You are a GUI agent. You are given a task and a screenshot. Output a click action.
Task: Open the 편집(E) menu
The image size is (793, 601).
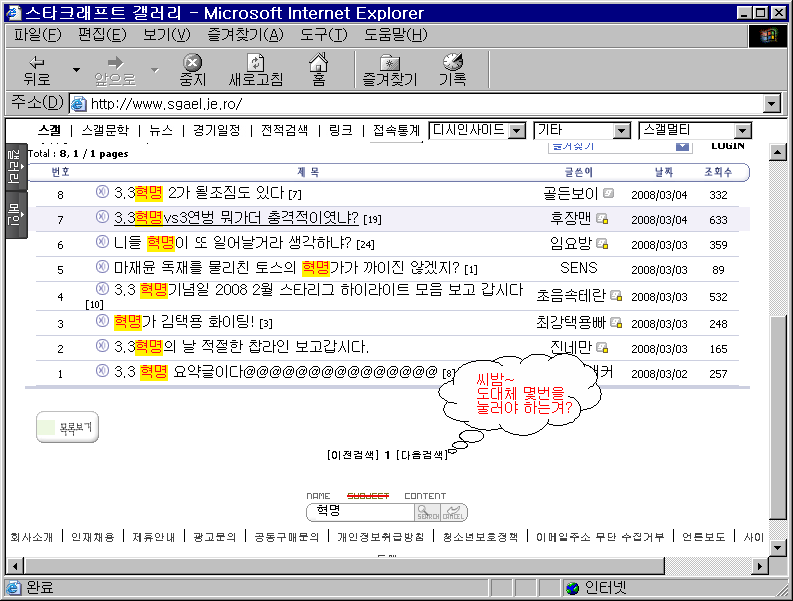pos(102,35)
